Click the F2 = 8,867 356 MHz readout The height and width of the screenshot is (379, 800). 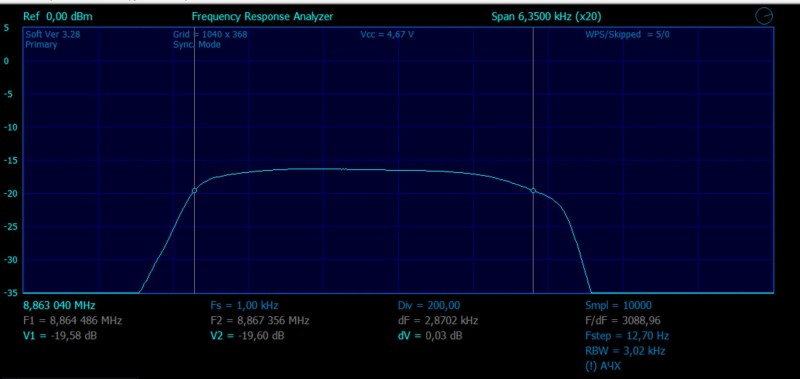pos(260,321)
